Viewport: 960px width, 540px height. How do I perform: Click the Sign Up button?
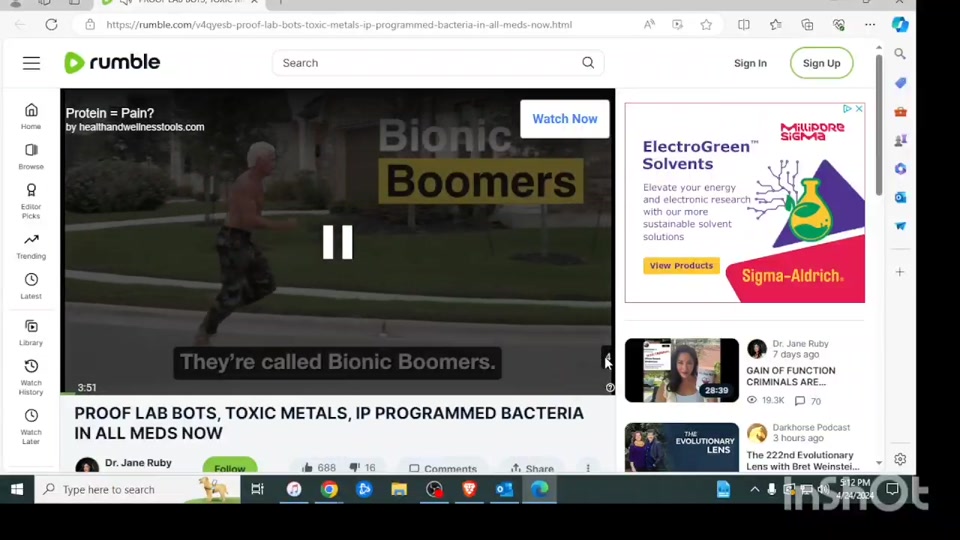821,63
